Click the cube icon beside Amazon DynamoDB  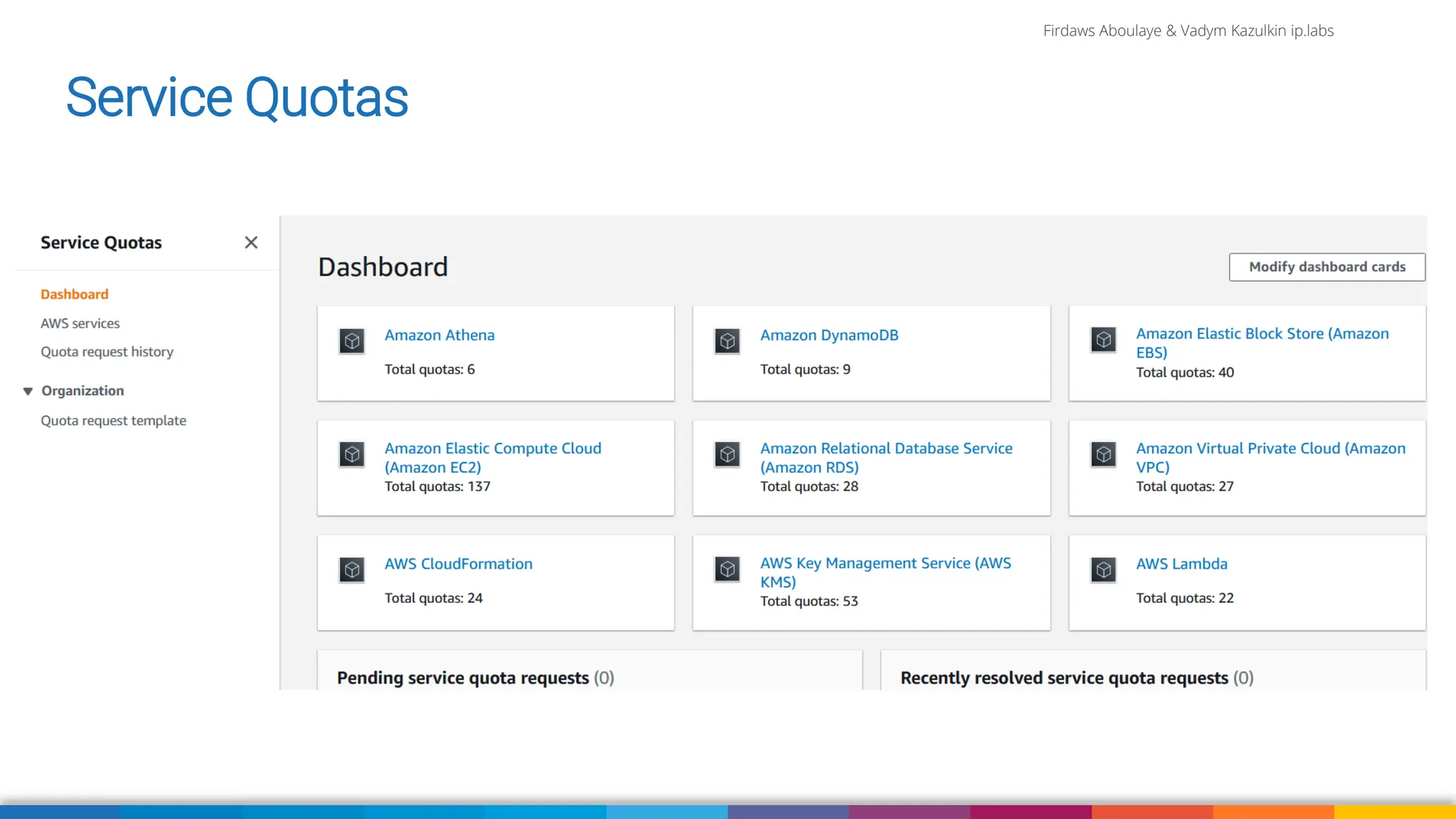(727, 341)
